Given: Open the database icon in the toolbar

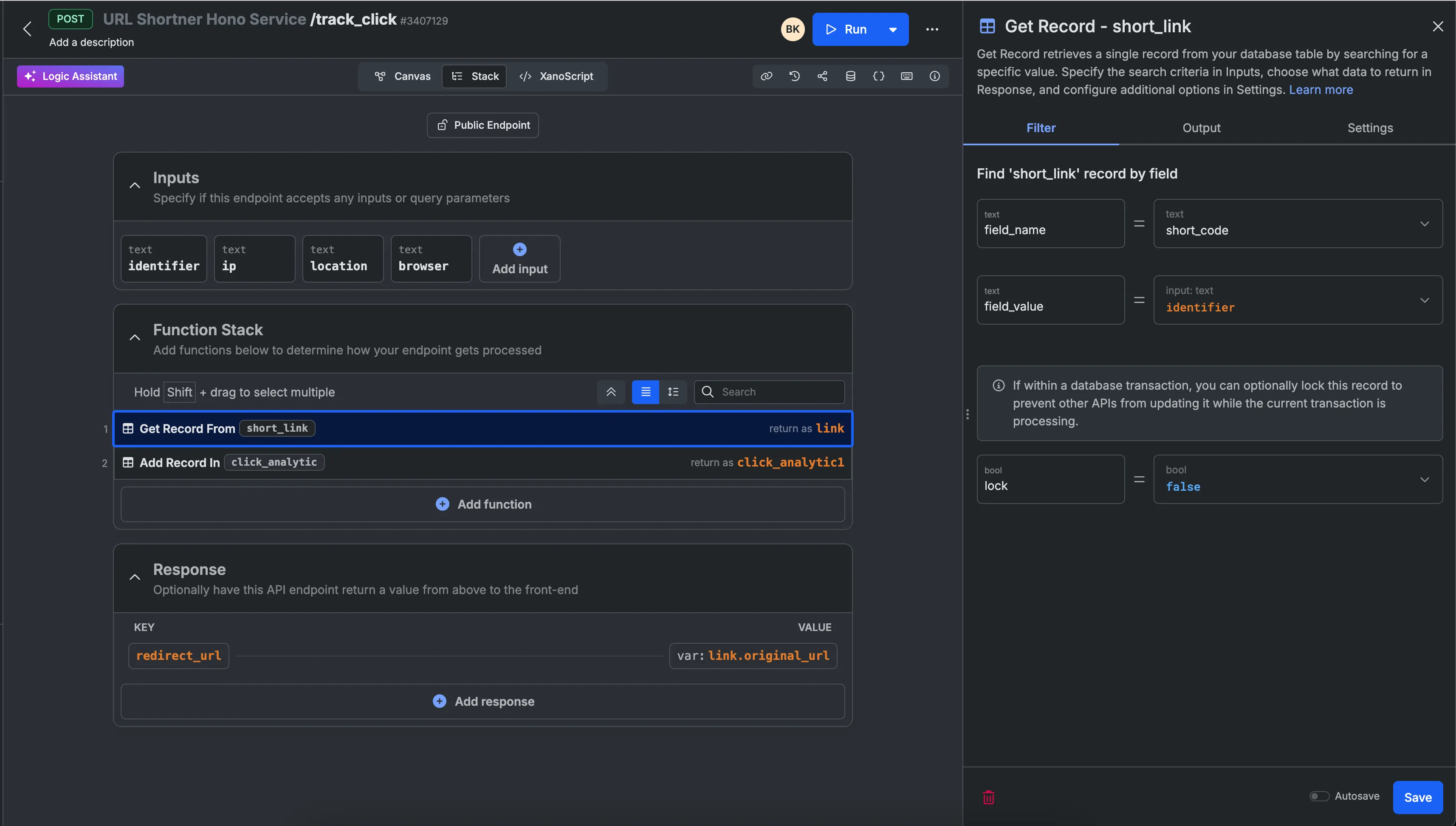Looking at the screenshot, I should [x=850, y=76].
